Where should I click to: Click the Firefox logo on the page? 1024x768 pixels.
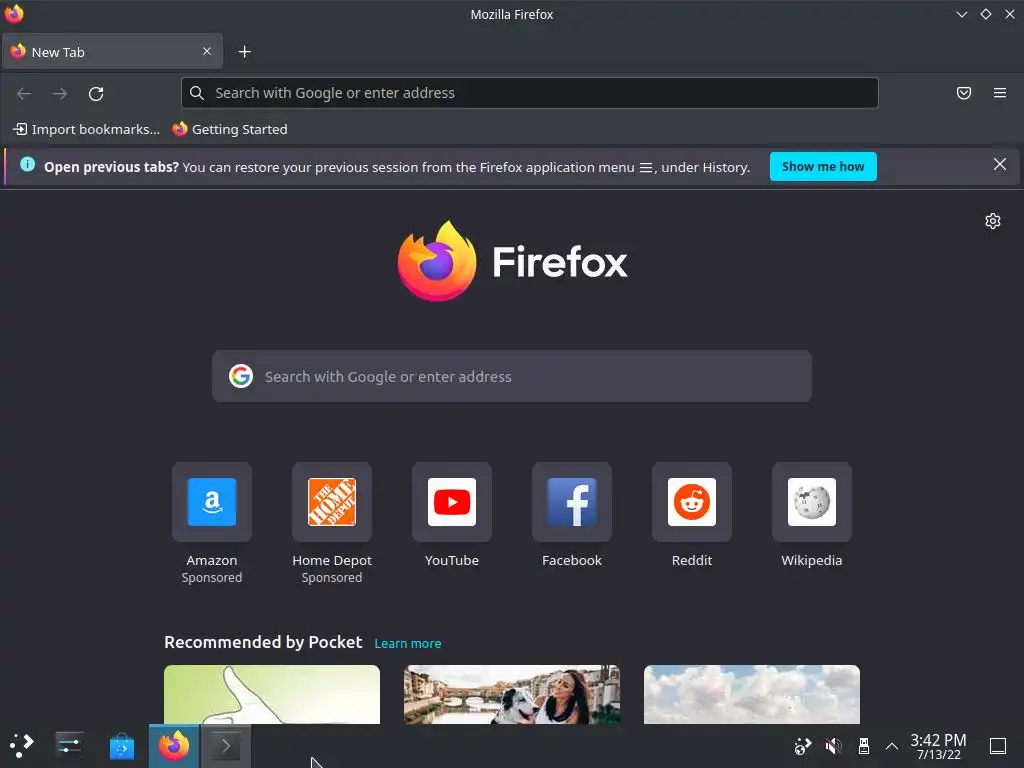coord(512,261)
